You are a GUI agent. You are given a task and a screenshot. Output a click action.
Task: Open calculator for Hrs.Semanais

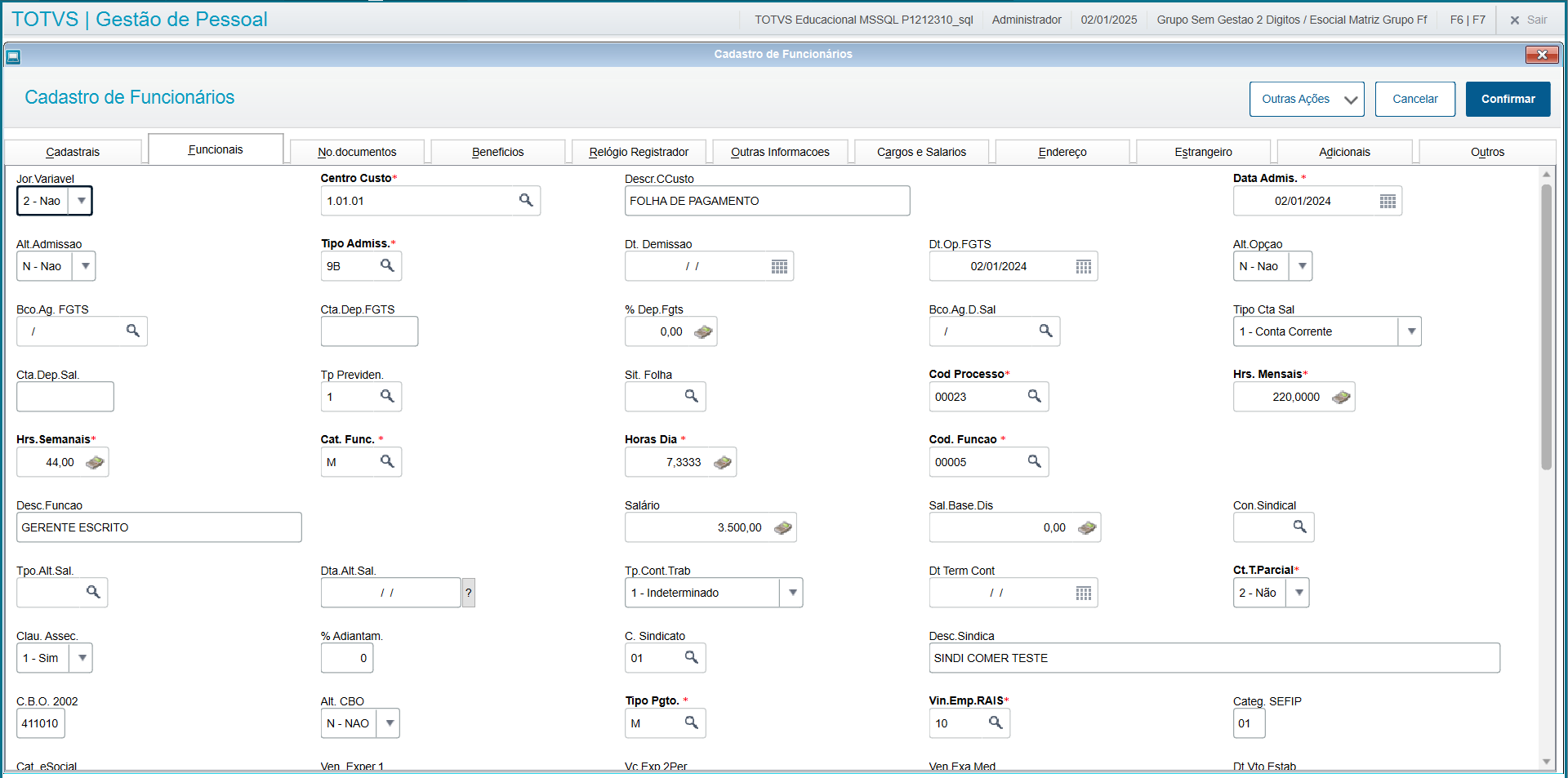pos(95,462)
